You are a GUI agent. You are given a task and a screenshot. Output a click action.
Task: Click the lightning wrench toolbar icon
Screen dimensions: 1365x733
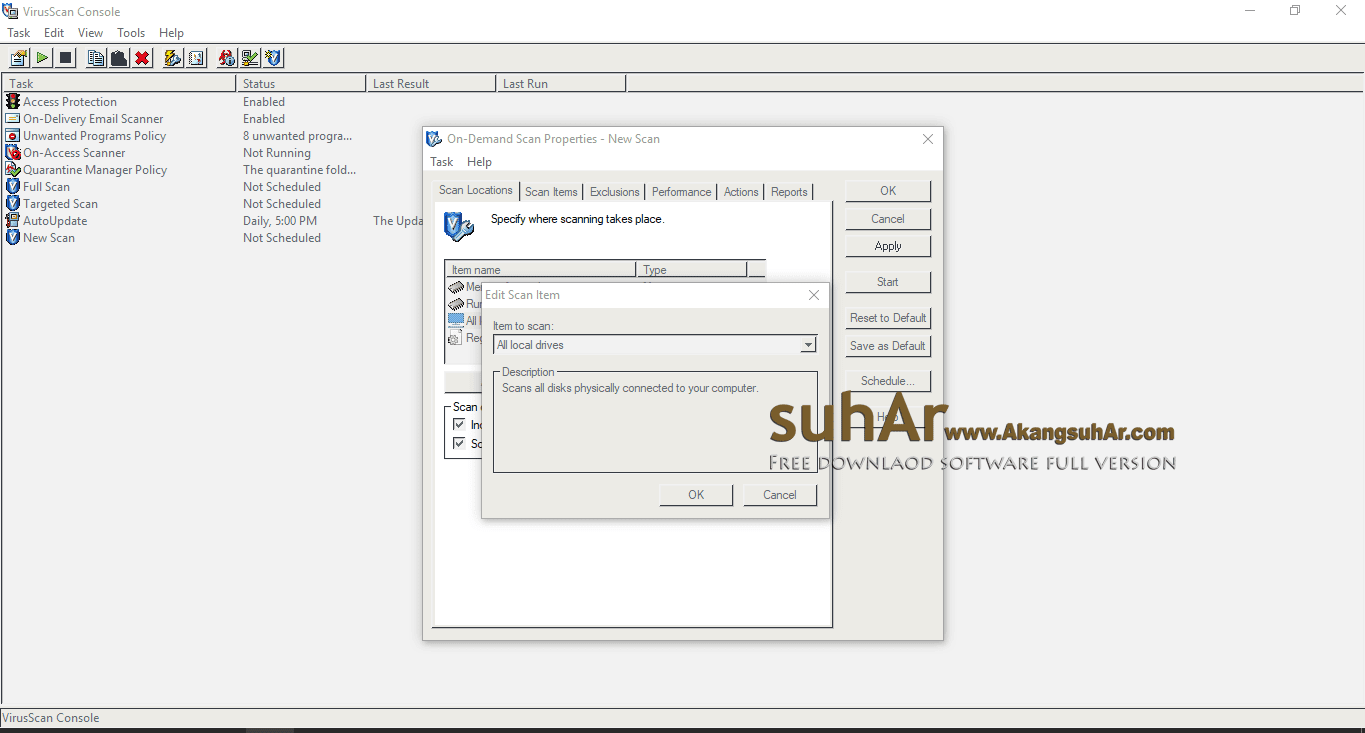[x=173, y=58]
